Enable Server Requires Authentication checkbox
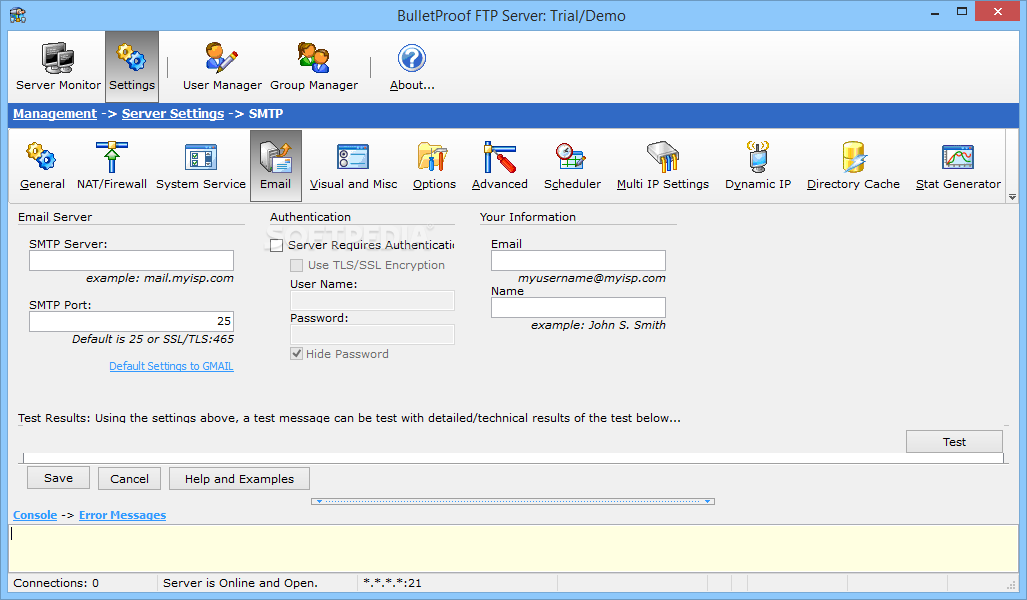 coord(276,246)
